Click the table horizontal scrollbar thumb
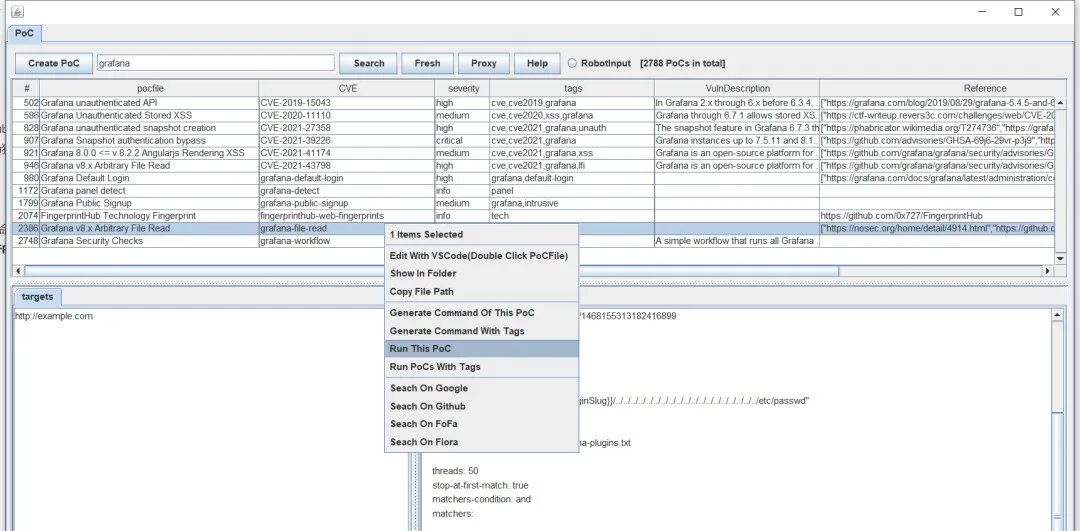Image resolution: width=1080 pixels, height=531 pixels. pos(431,271)
